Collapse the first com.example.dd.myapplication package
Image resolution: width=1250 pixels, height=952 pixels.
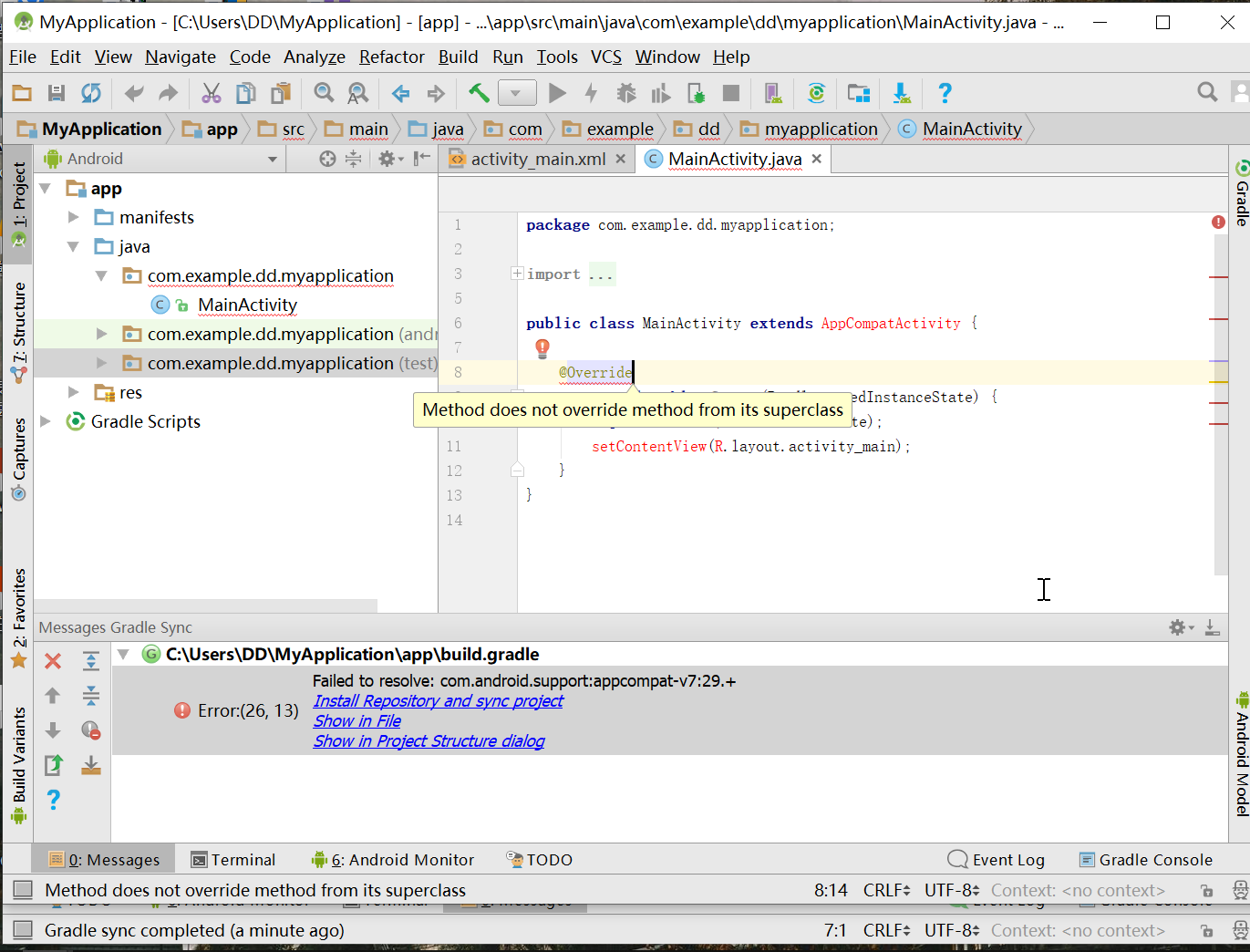click(x=101, y=276)
